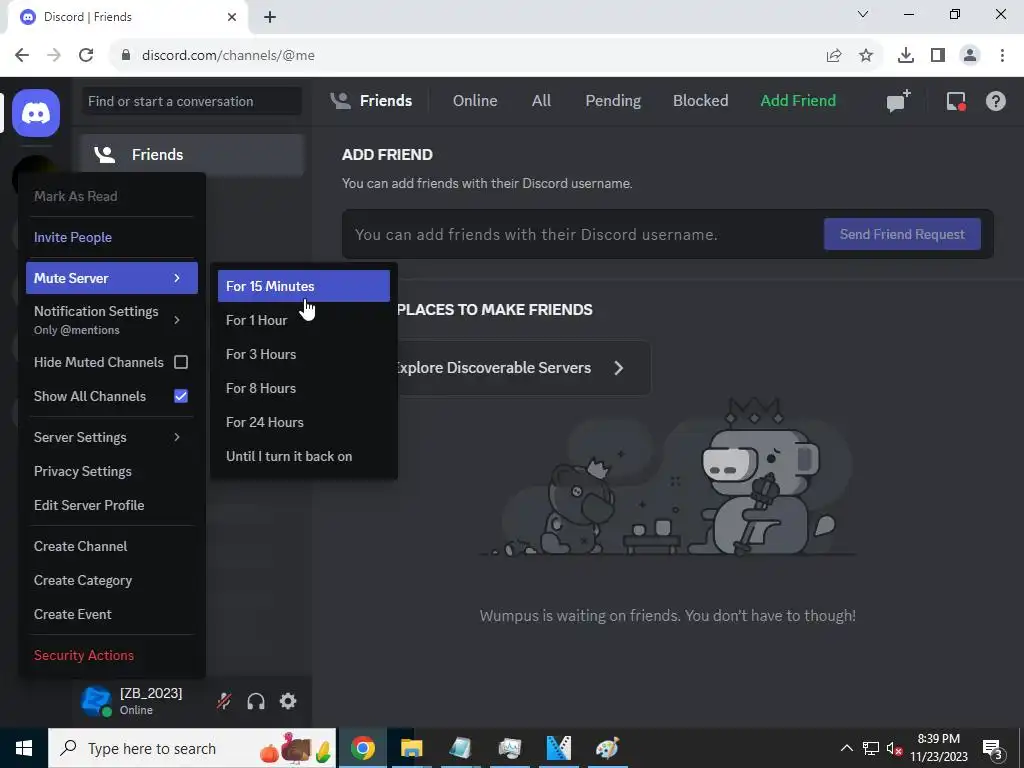
Task: Focus the add friend username field
Action: click(581, 234)
